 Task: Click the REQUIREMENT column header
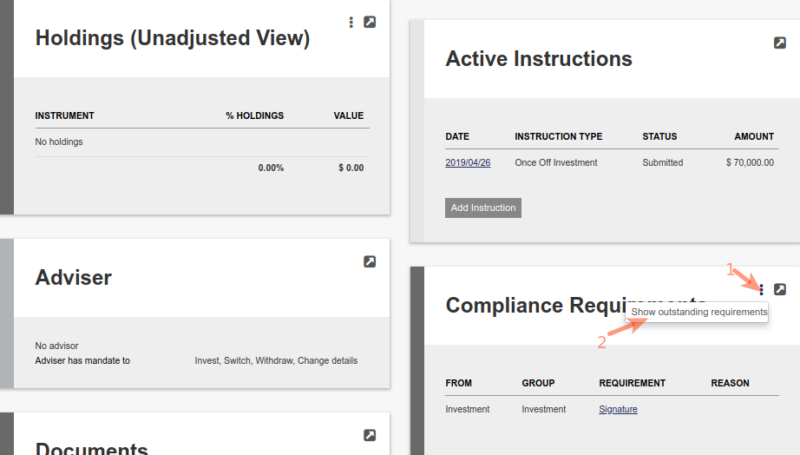pyautogui.click(x=632, y=383)
